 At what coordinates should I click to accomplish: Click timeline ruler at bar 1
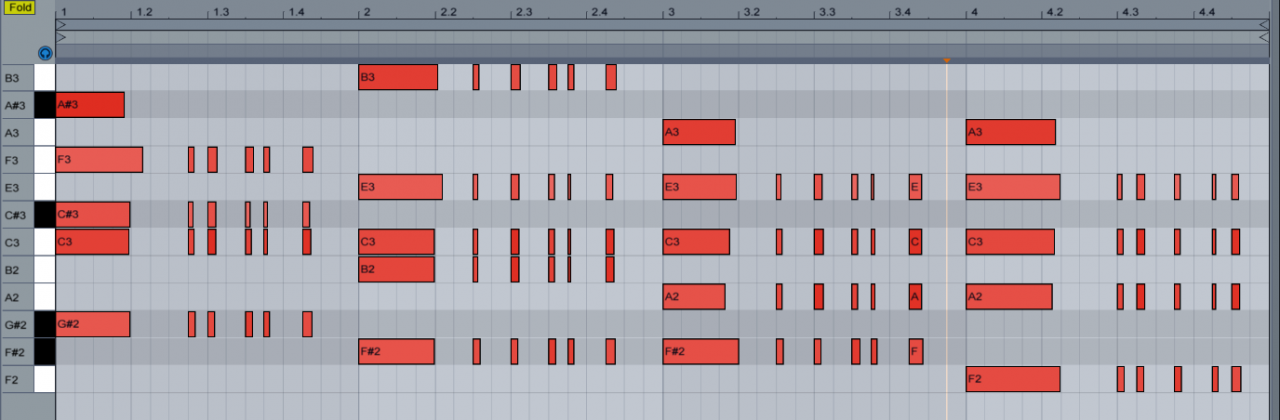[x=62, y=13]
